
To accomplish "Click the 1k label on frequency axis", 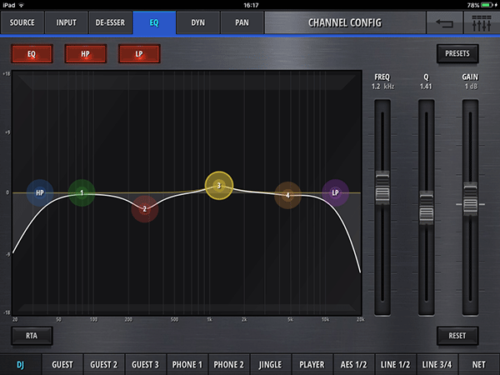I will point(209,319).
